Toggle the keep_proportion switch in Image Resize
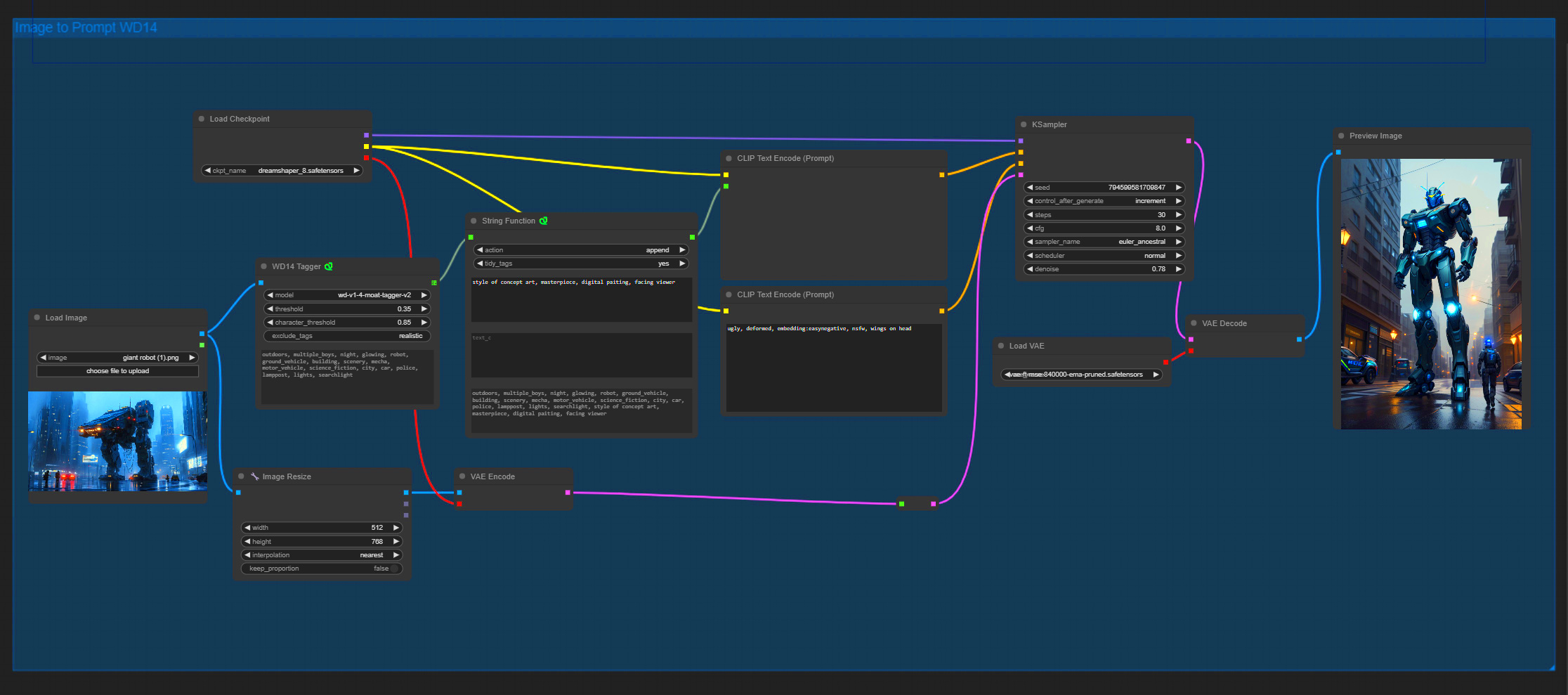Image resolution: width=1568 pixels, height=695 pixels. pos(322,569)
